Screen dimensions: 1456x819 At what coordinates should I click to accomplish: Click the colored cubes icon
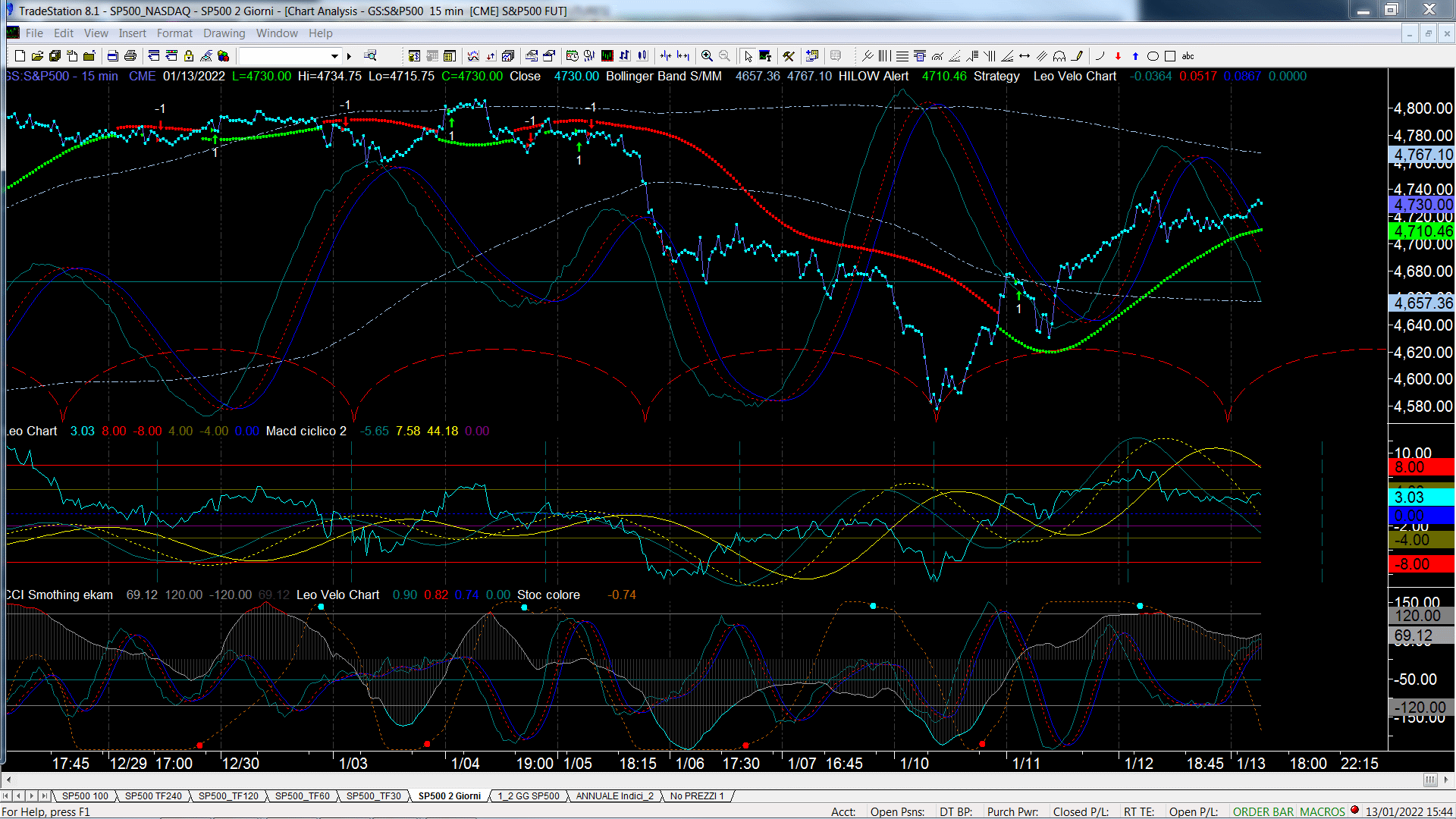point(224,56)
